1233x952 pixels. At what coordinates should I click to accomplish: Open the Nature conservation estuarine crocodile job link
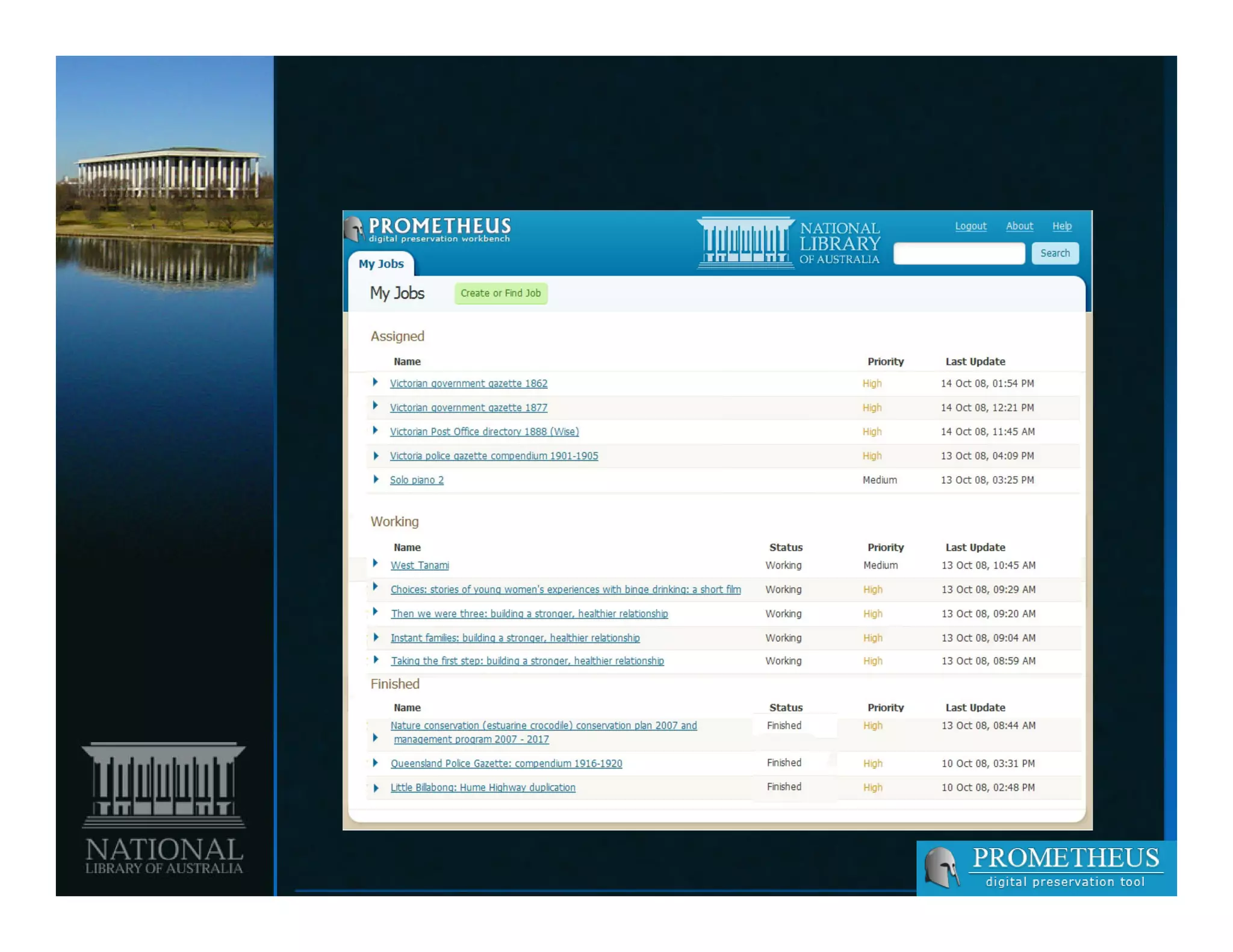click(543, 726)
